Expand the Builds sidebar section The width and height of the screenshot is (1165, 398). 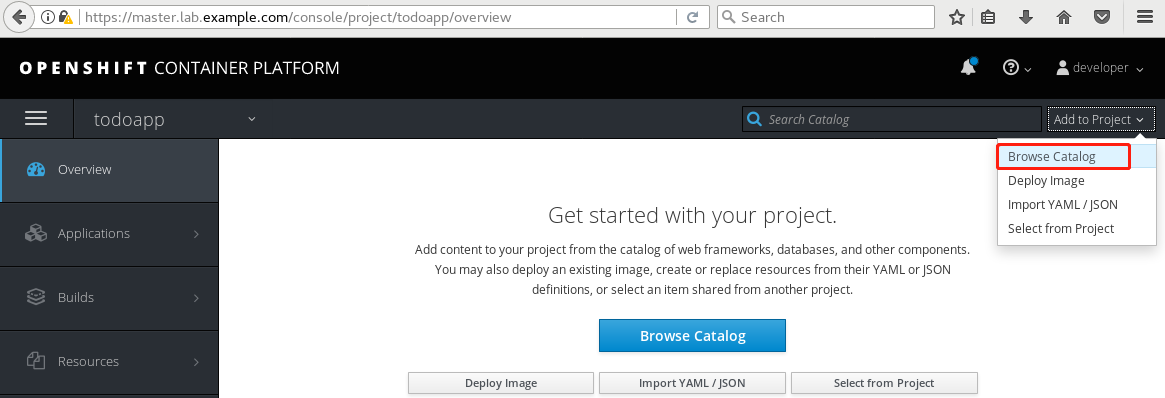click(109, 297)
